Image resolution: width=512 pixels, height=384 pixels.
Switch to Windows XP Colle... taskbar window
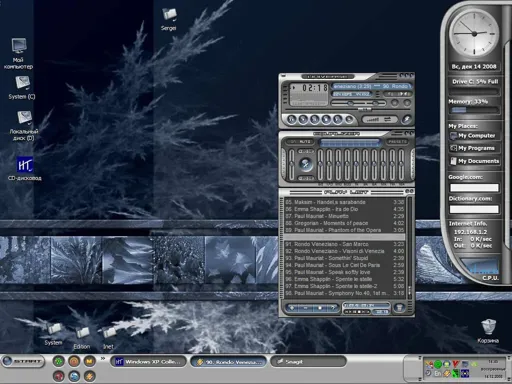point(148,362)
